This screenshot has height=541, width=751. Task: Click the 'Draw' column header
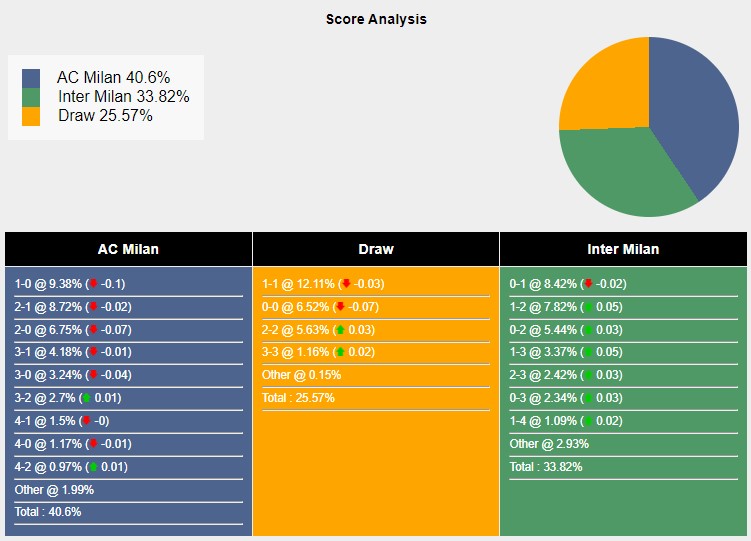pos(376,249)
